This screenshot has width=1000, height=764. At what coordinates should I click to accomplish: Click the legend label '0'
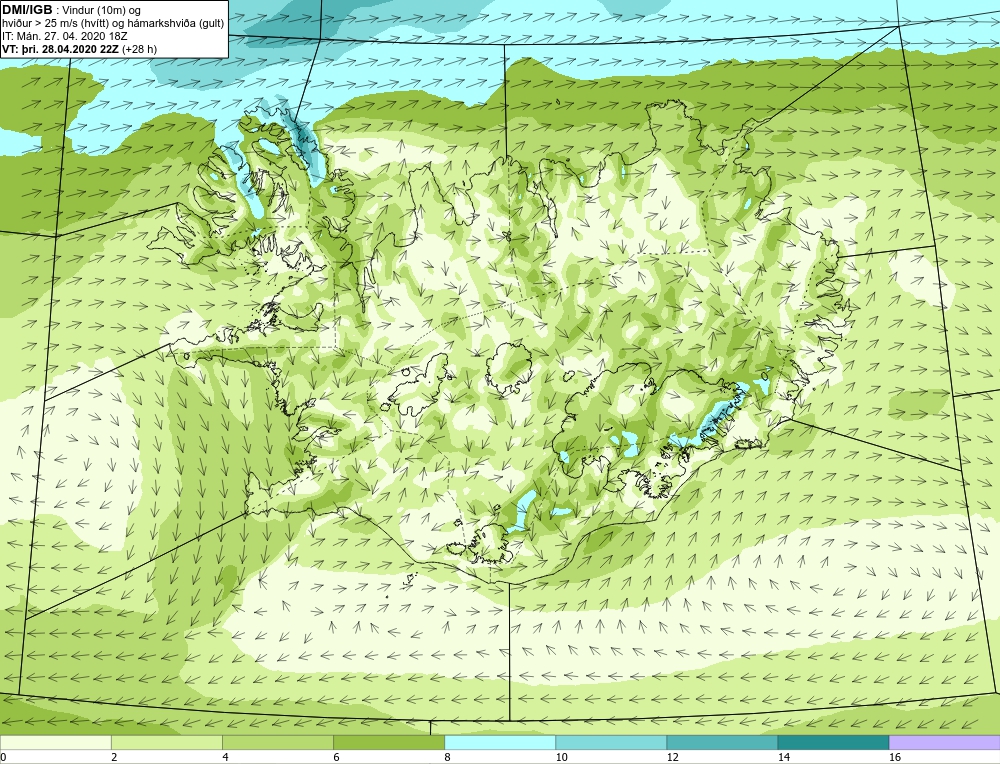(x=3, y=757)
